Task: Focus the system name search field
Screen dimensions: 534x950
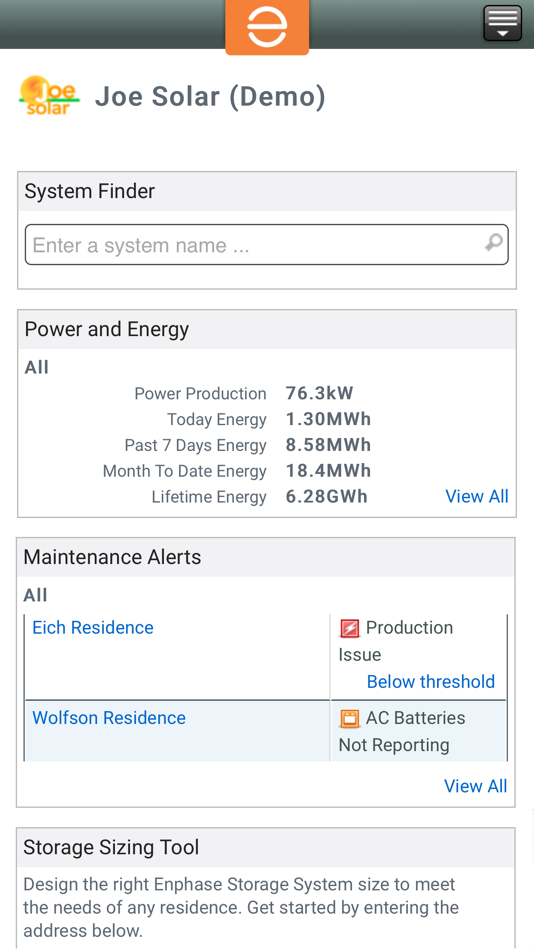Action: (267, 245)
